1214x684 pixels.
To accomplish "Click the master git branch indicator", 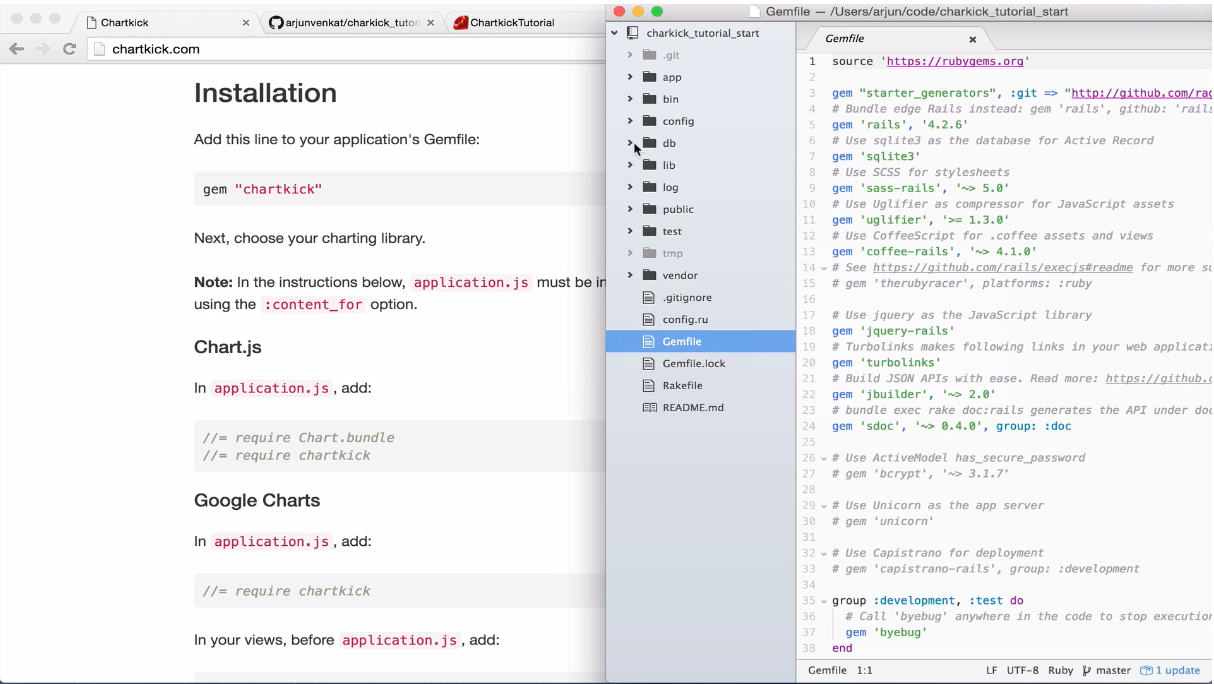I will tap(1106, 670).
